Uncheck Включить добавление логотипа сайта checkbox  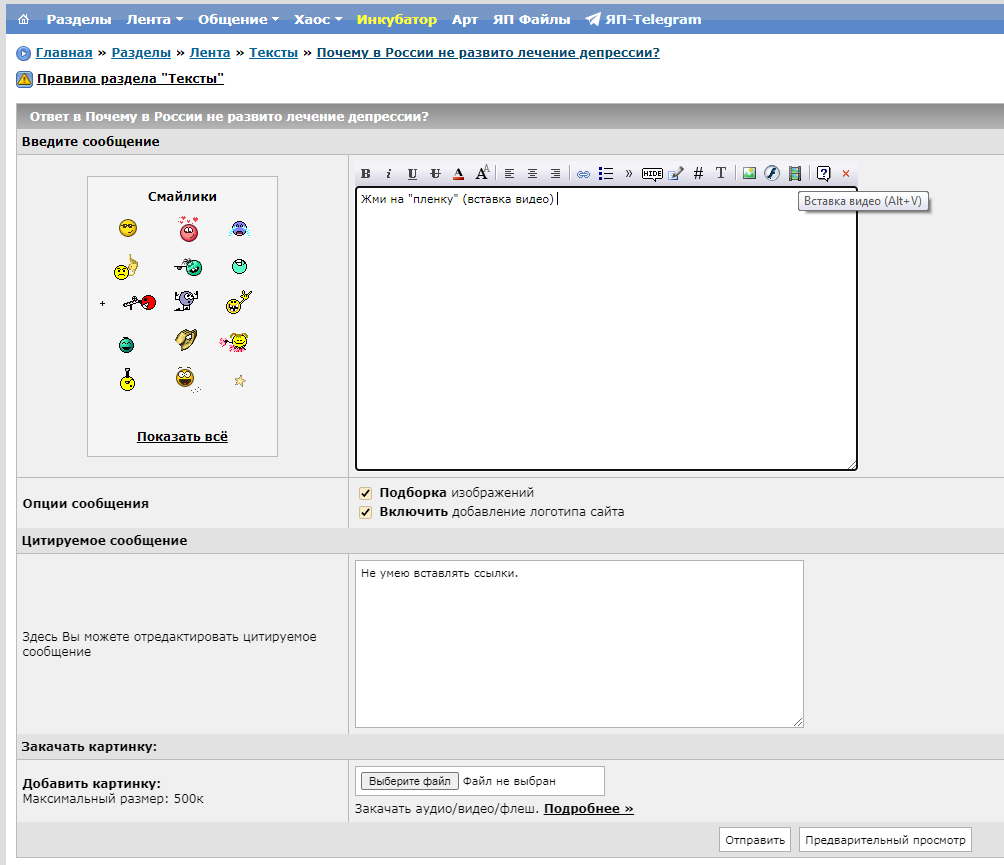pyautogui.click(x=366, y=512)
